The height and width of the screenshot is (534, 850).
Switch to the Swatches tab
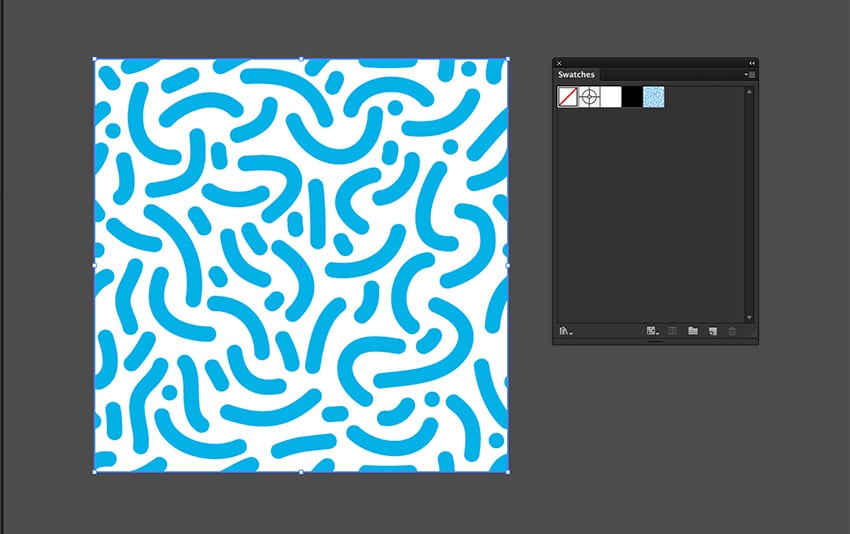(576, 74)
